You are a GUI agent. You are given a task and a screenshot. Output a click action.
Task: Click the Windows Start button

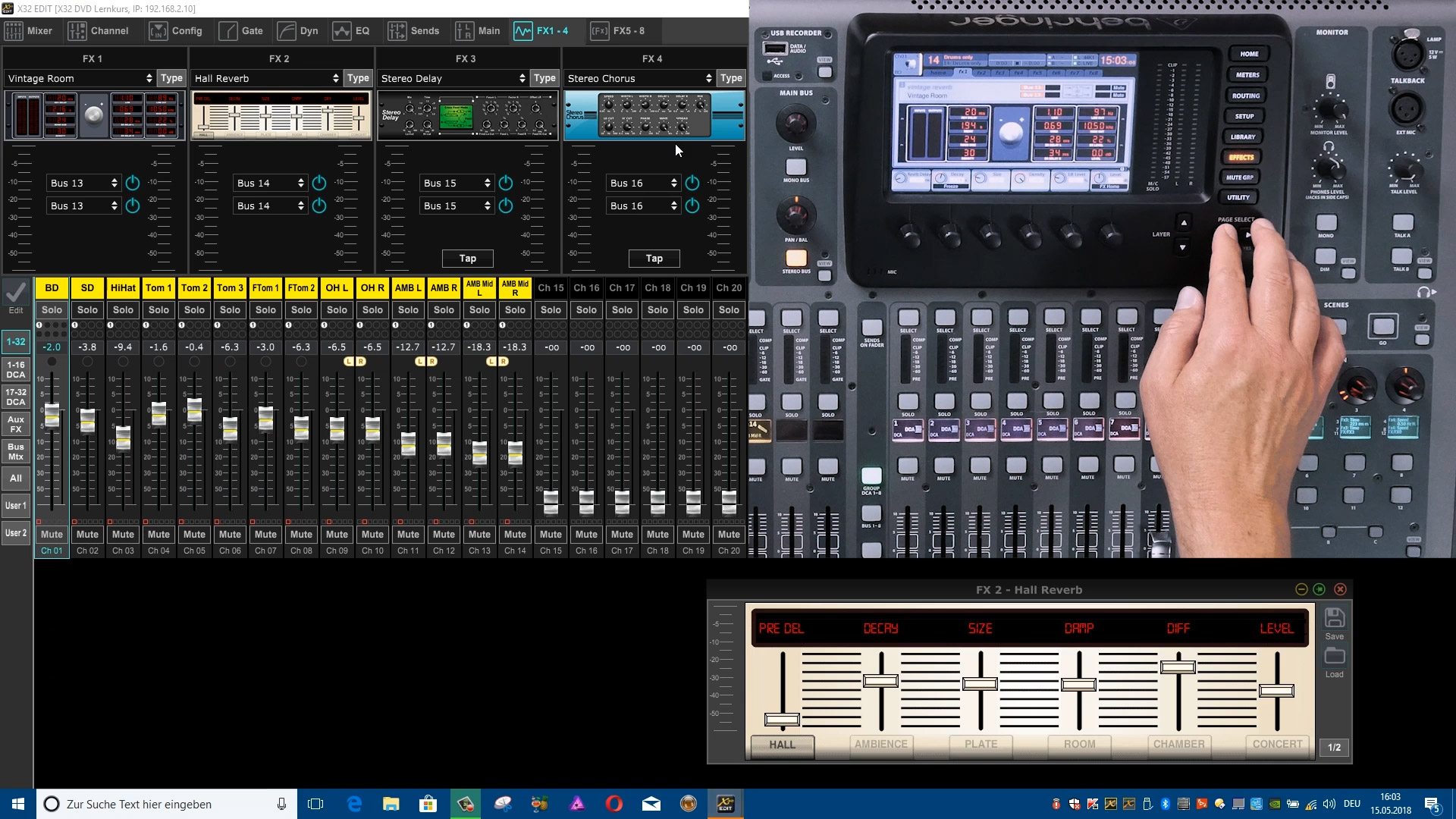(18, 804)
